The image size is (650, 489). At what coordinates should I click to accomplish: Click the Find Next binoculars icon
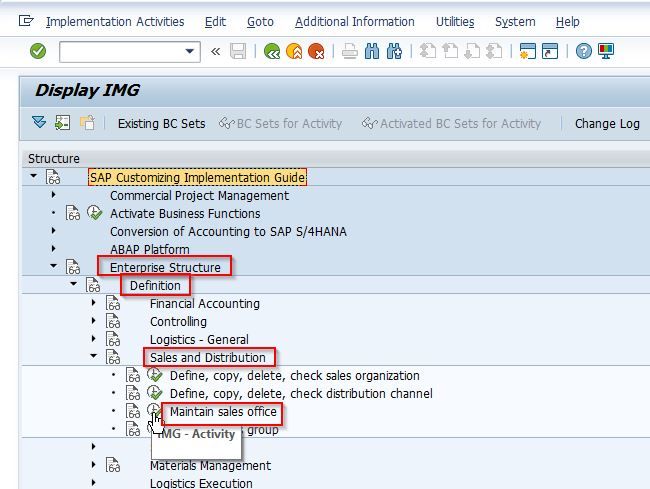[394, 51]
